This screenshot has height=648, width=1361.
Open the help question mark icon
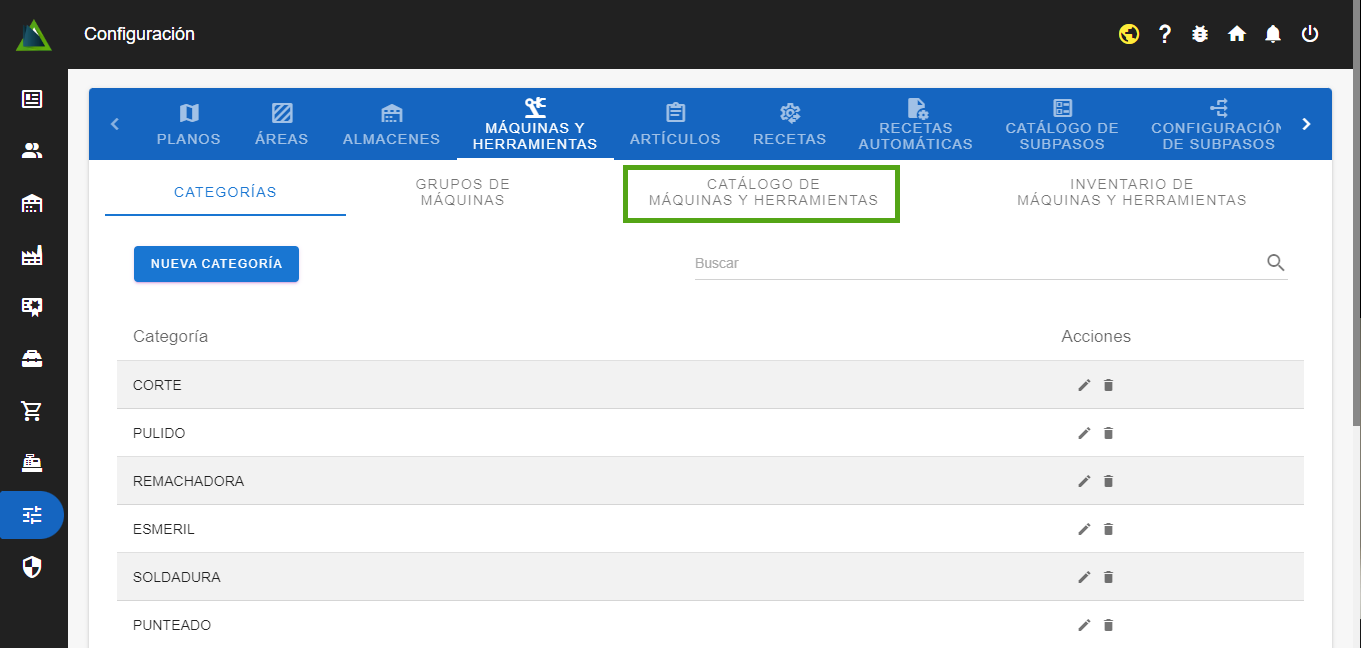[x=1165, y=34]
